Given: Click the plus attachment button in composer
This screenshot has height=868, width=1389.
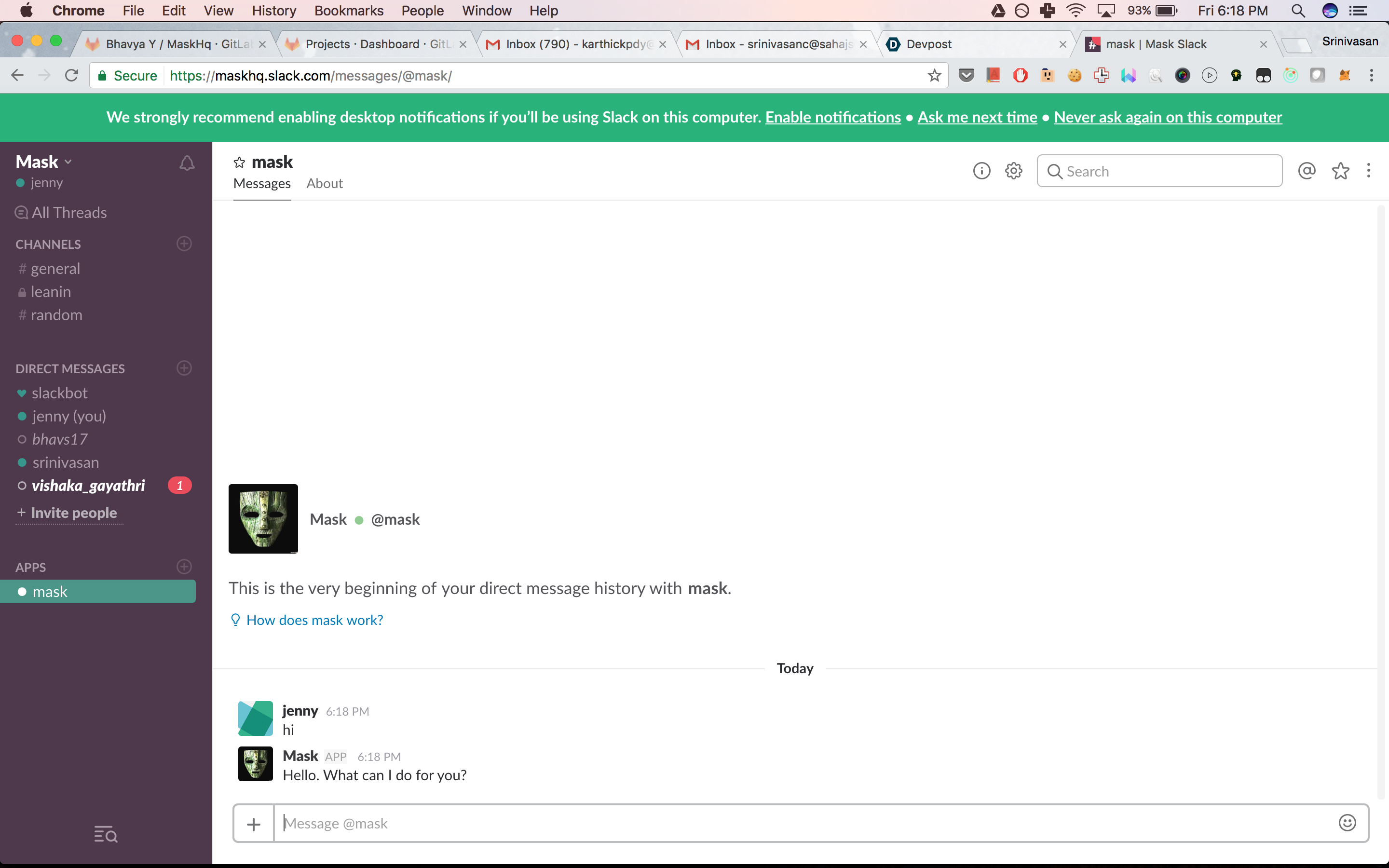Looking at the screenshot, I should coord(254,824).
